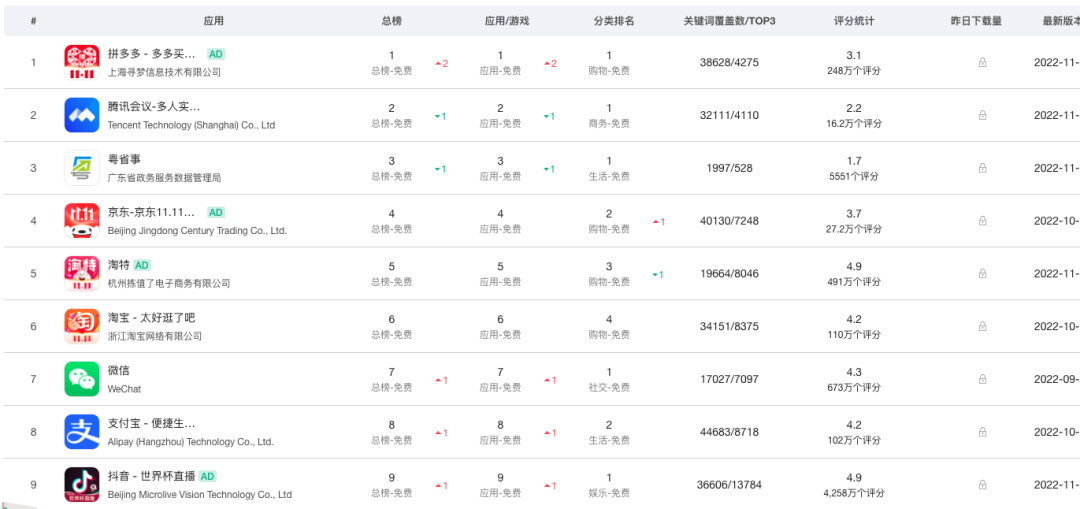Open 微信 app name link
This screenshot has height=509, width=1080.
click(x=119, y=371)
